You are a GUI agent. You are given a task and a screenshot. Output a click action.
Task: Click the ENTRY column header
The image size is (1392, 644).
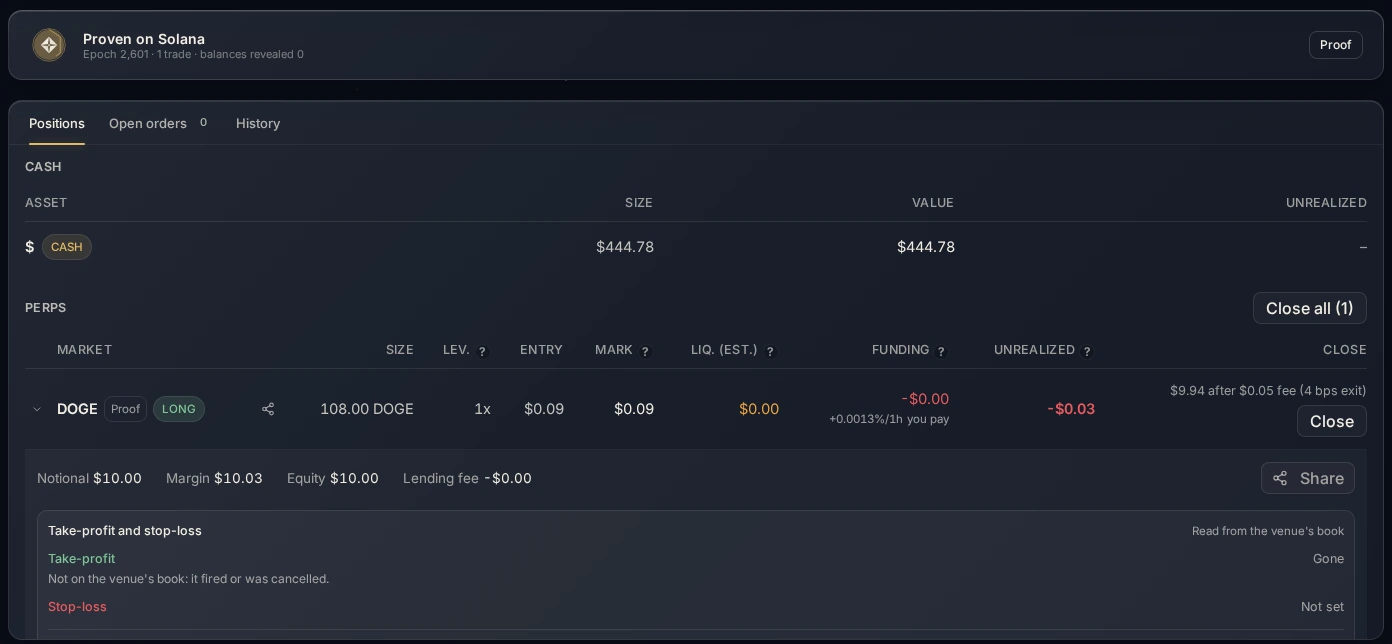[x=541, y=350]
